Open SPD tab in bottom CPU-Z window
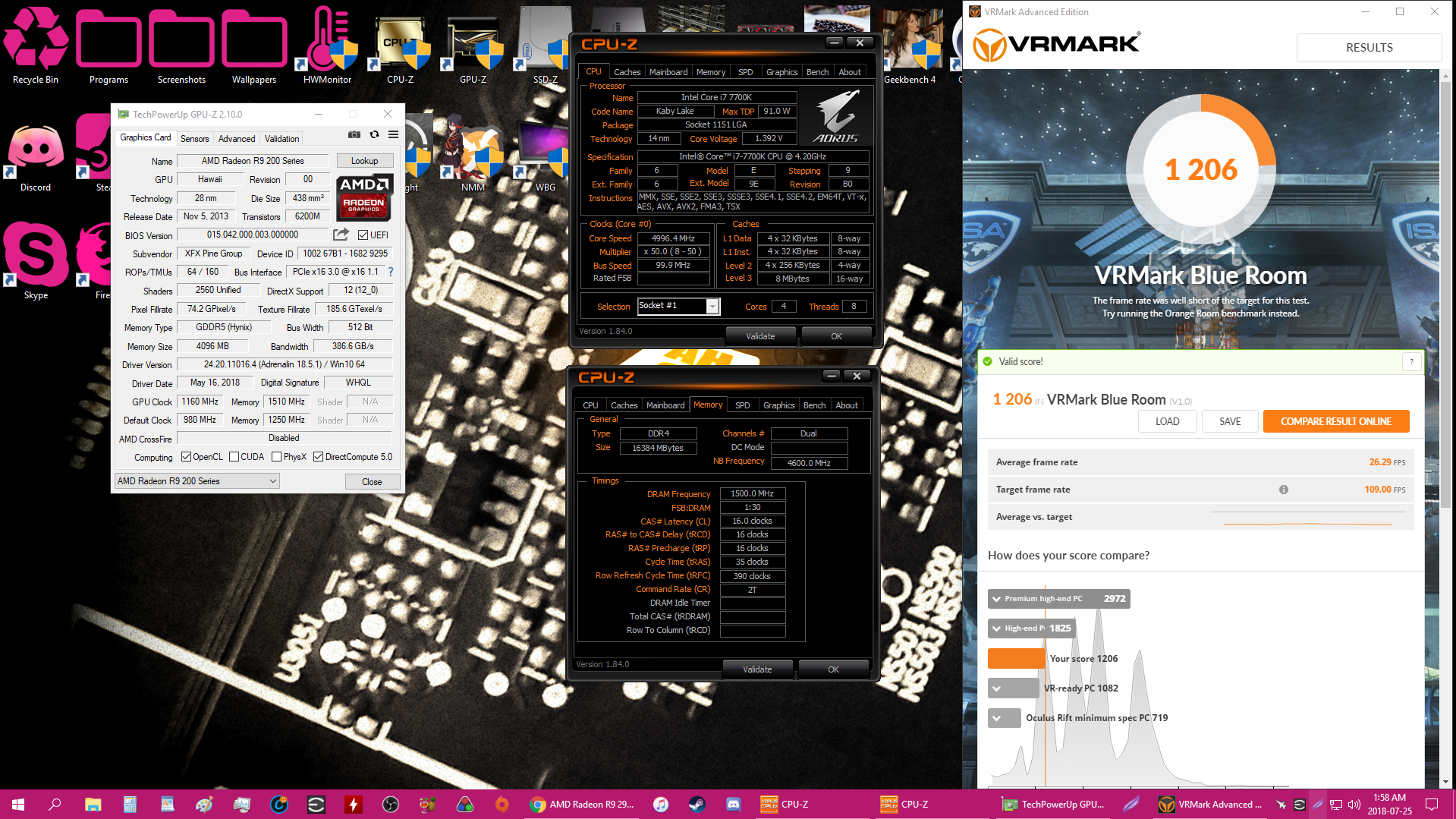1456x819 pixels. [x=742, y=405]
